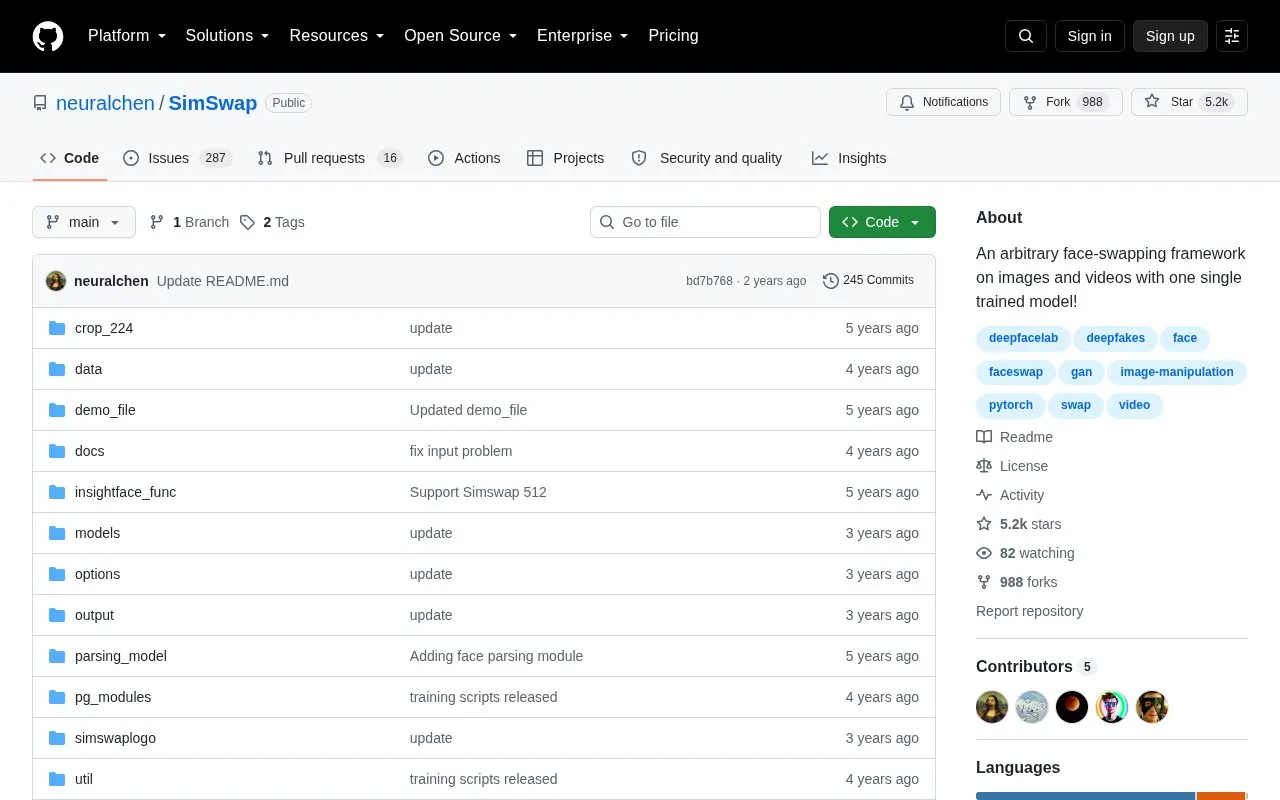Open search with the magnifier icon
The width and height of the screenshot is (1280, 800).
click(x=1026, y=36)
